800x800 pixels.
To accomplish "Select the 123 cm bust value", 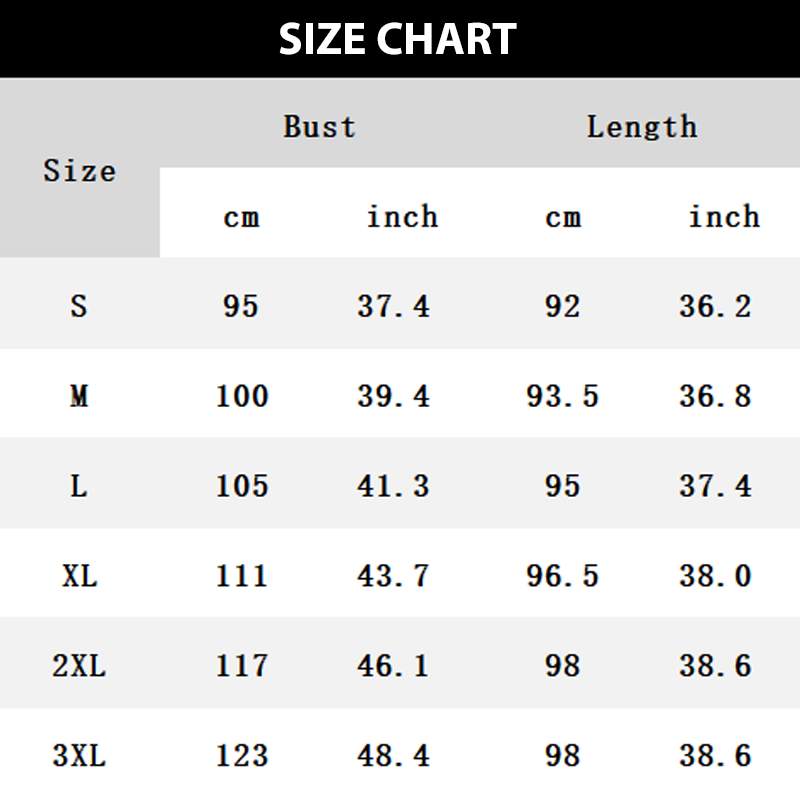I will [242, 756].
